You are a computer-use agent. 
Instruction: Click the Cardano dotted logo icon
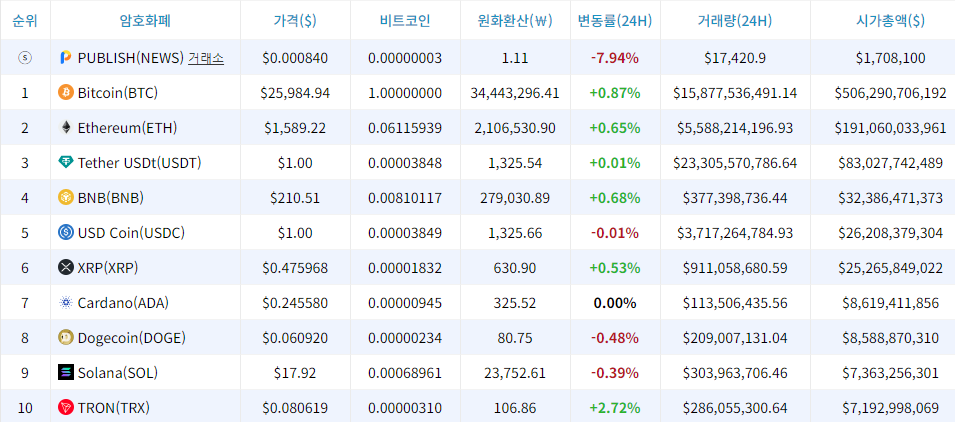65,303
